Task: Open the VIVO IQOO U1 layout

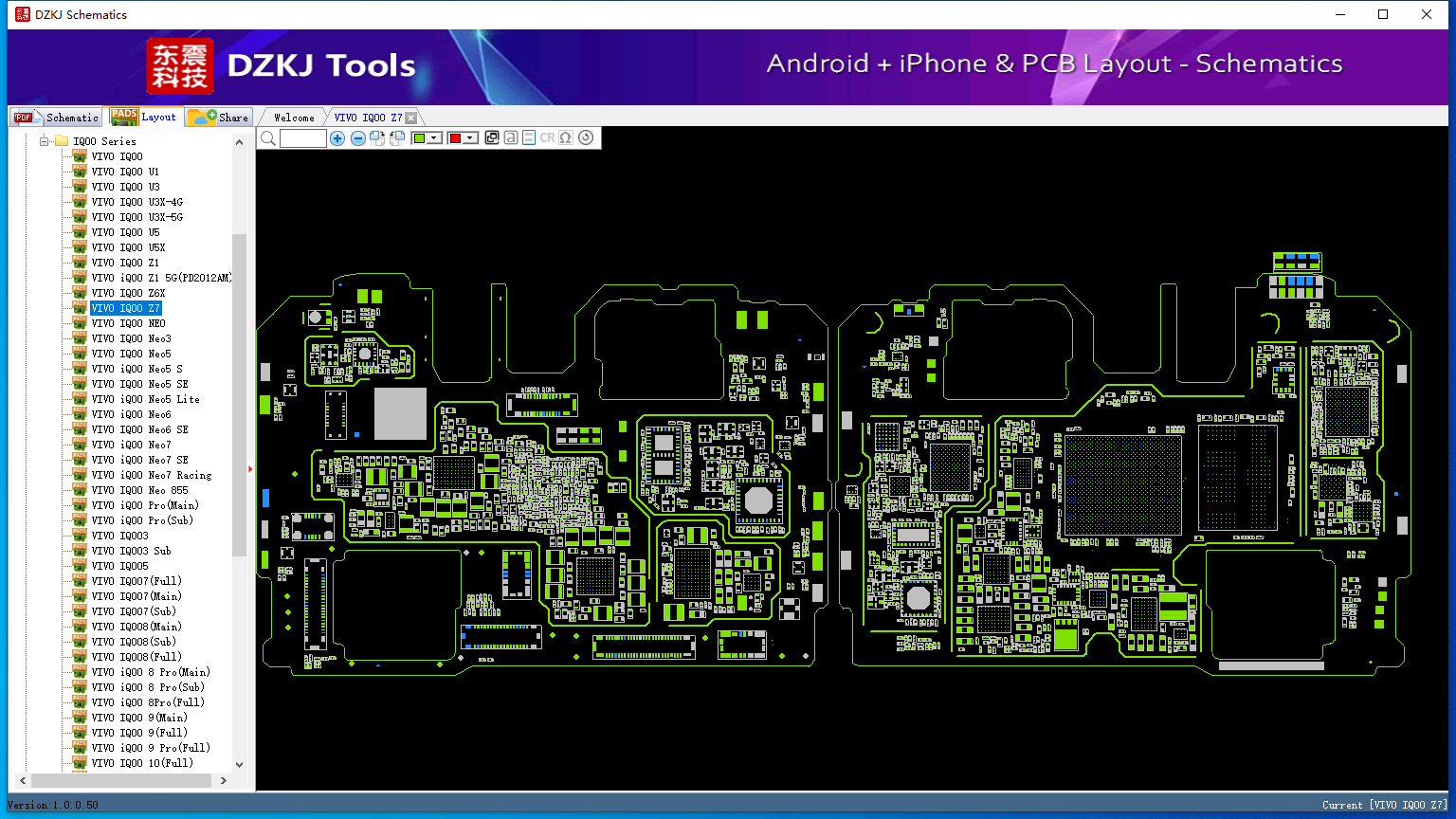Action: 125,172
